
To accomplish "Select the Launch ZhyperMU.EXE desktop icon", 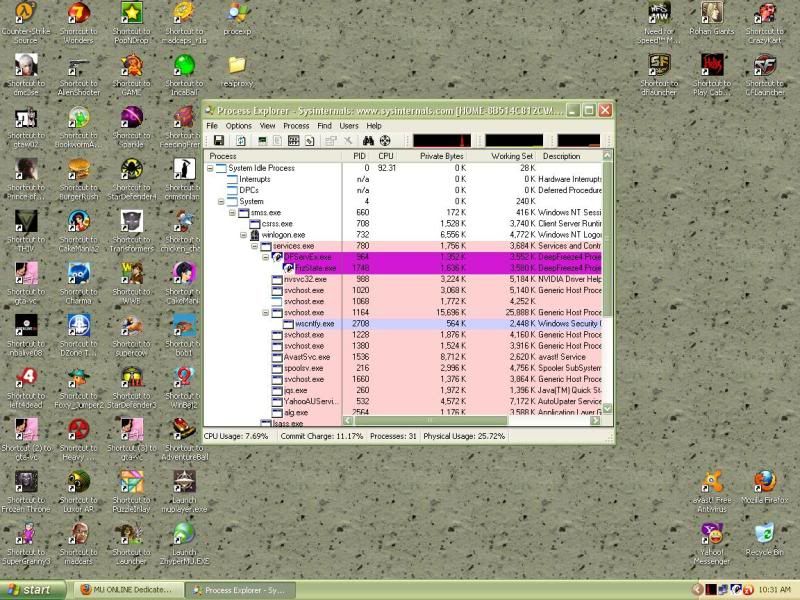I will pyautogui.click(x=184, y=544).
